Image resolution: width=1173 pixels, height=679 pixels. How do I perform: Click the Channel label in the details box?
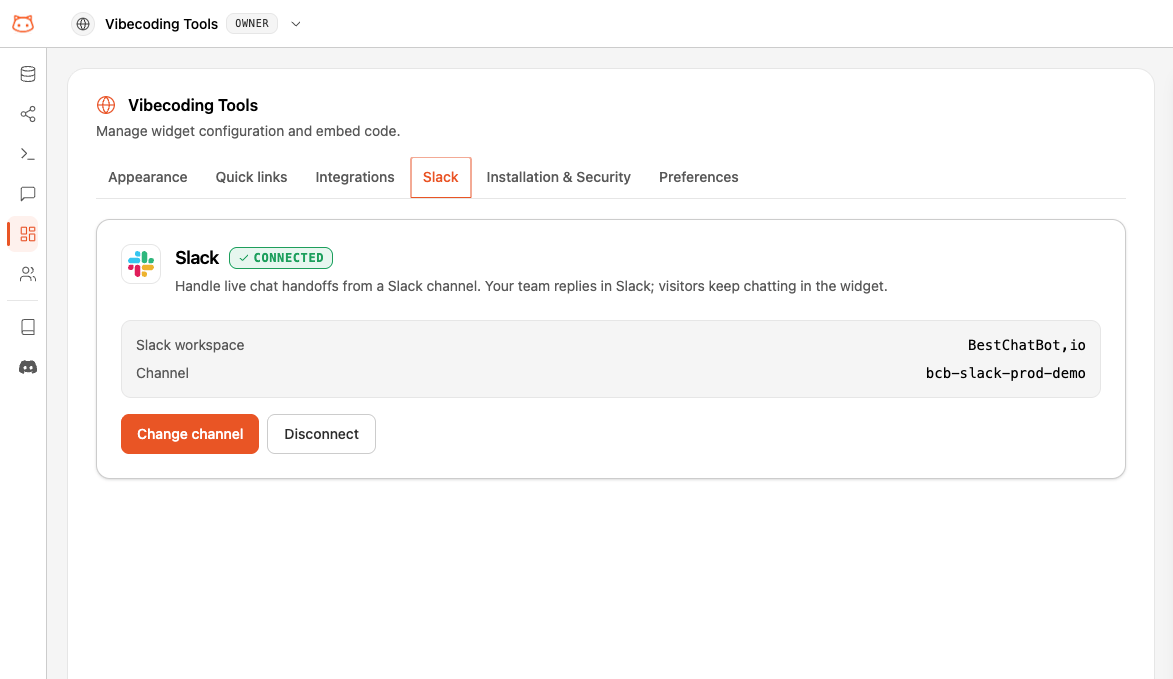162,373
